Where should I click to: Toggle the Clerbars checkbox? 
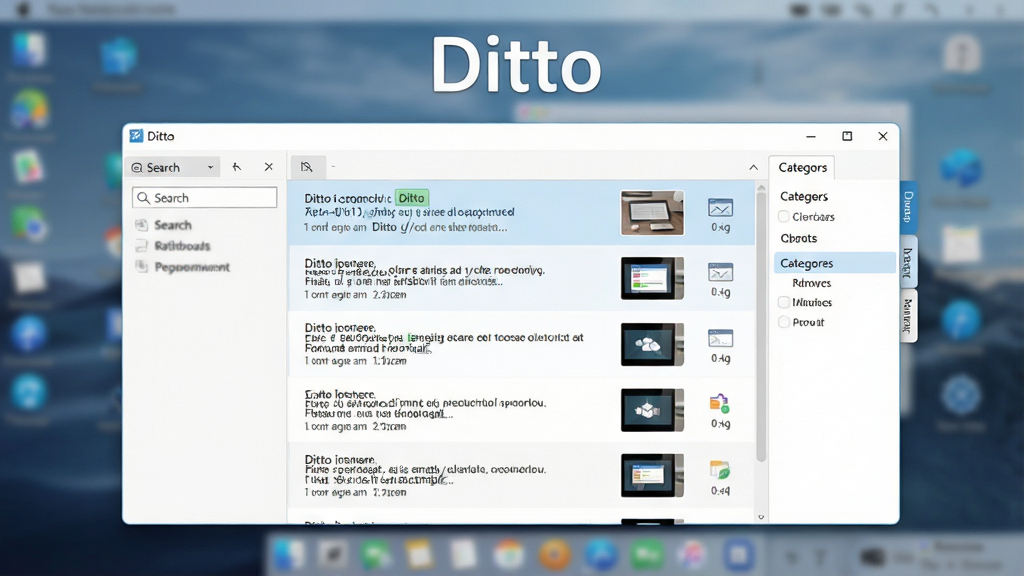point(784,217)
